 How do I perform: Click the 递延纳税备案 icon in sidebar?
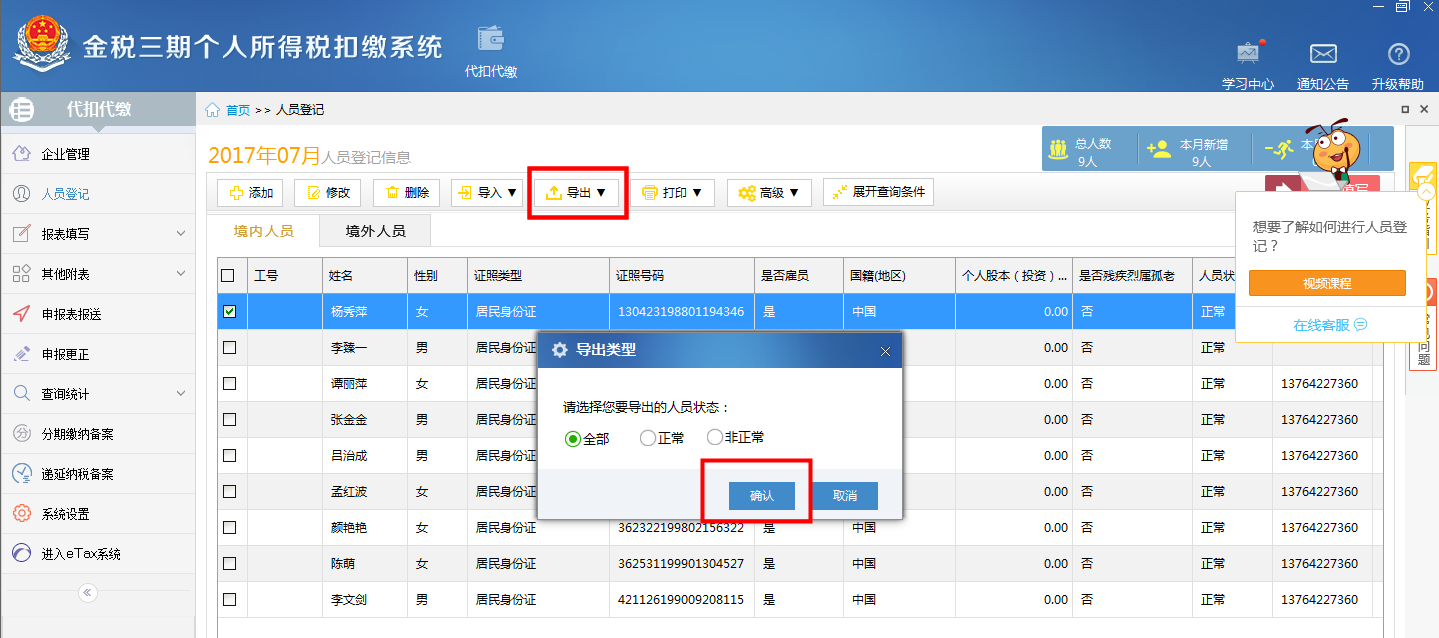click(21, 474)
